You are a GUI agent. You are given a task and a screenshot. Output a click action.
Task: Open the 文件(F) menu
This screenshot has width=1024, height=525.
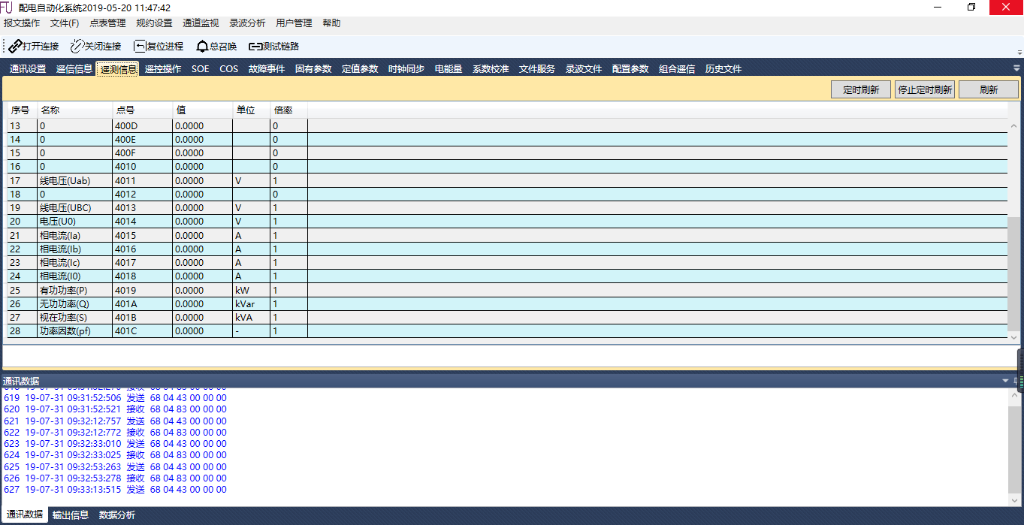(65, 23)
